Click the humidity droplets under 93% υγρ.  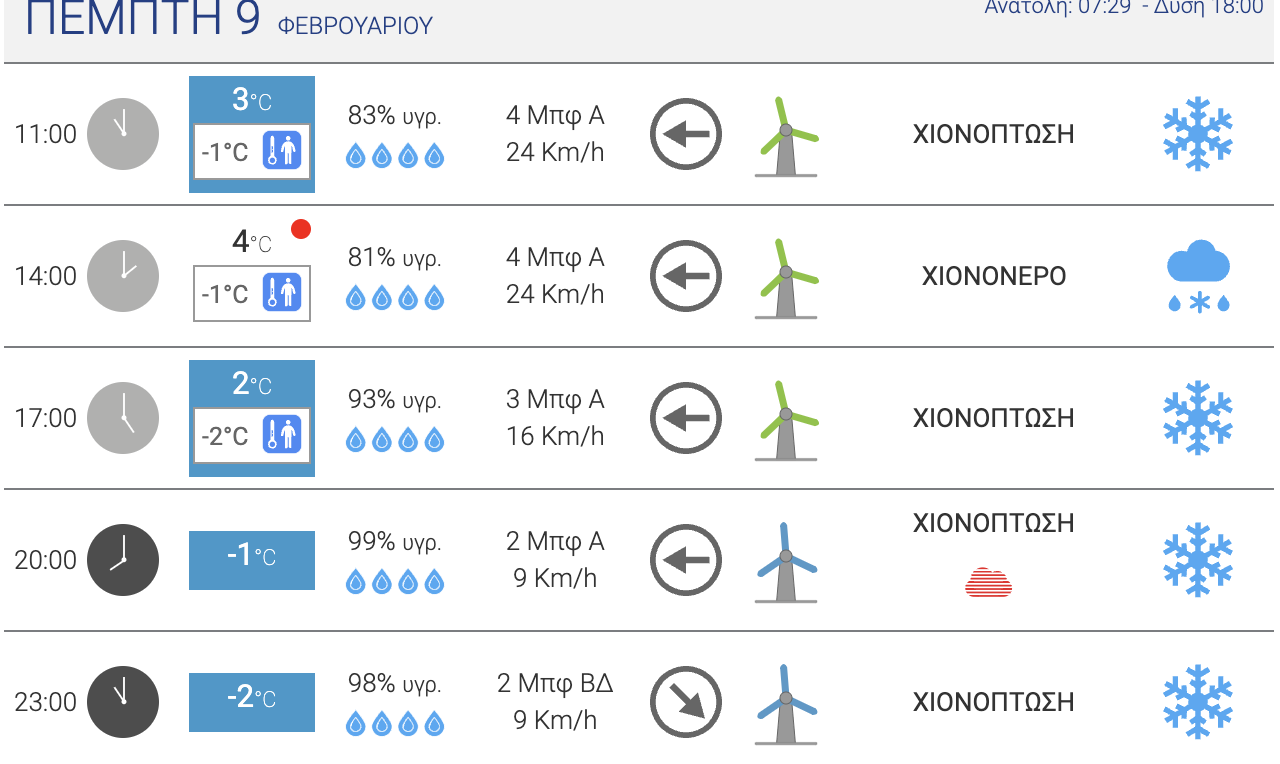click(x=395, y=439)
